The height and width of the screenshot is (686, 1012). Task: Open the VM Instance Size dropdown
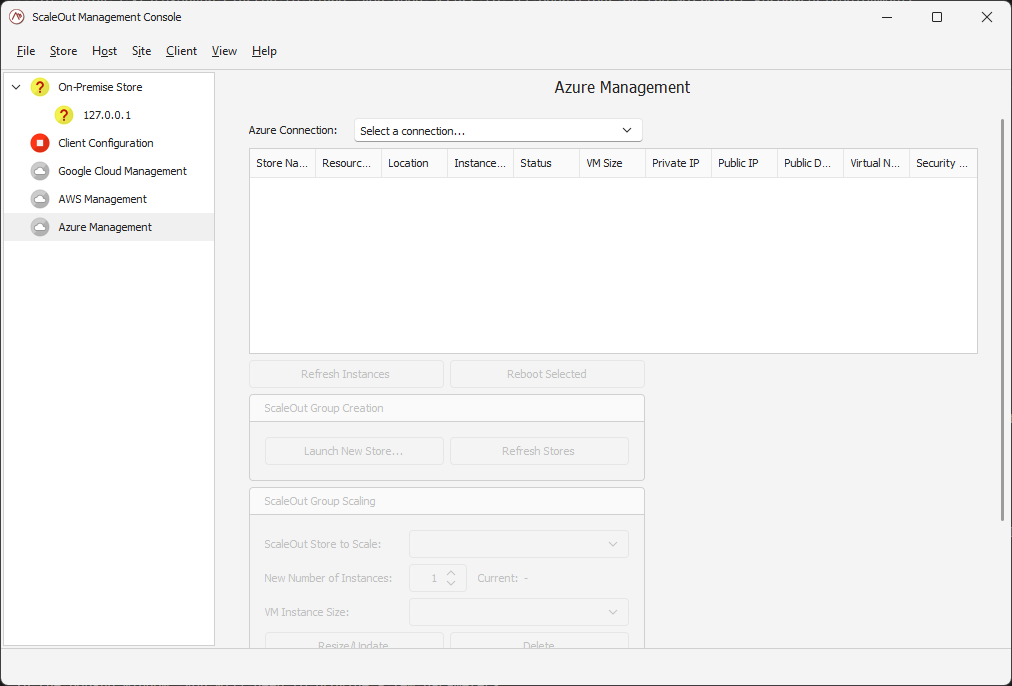click(519, 612)
